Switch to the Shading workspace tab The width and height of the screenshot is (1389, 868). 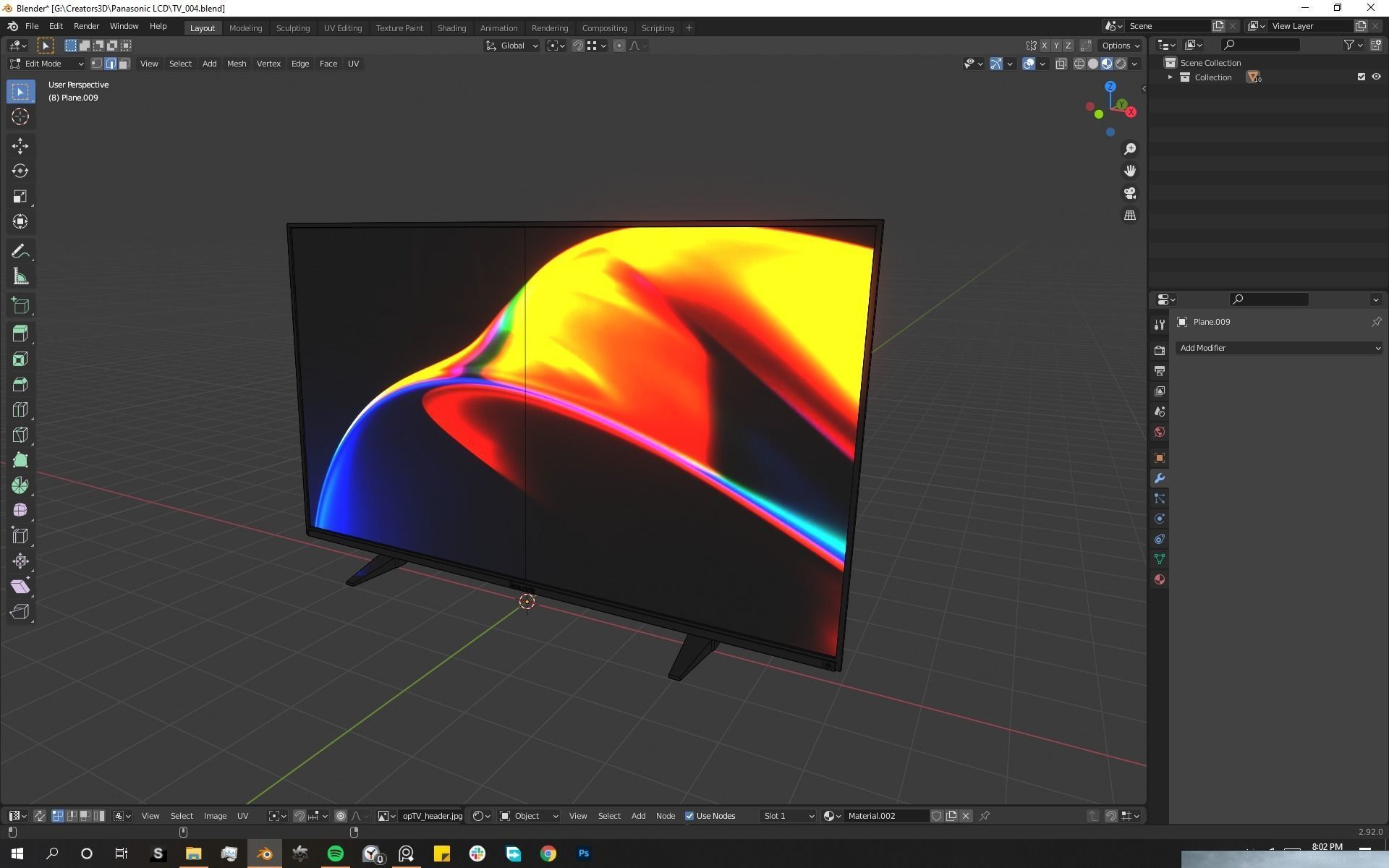coord(451,28)
